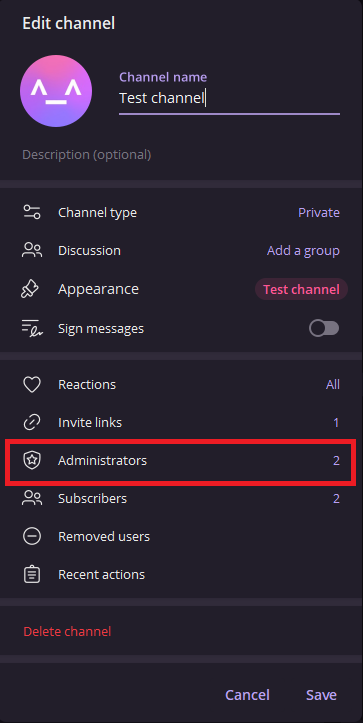The width and height of the screenshot is (363, 723).
Task: Click the pink Test channel appearance badge
Action: coord(301,290)
